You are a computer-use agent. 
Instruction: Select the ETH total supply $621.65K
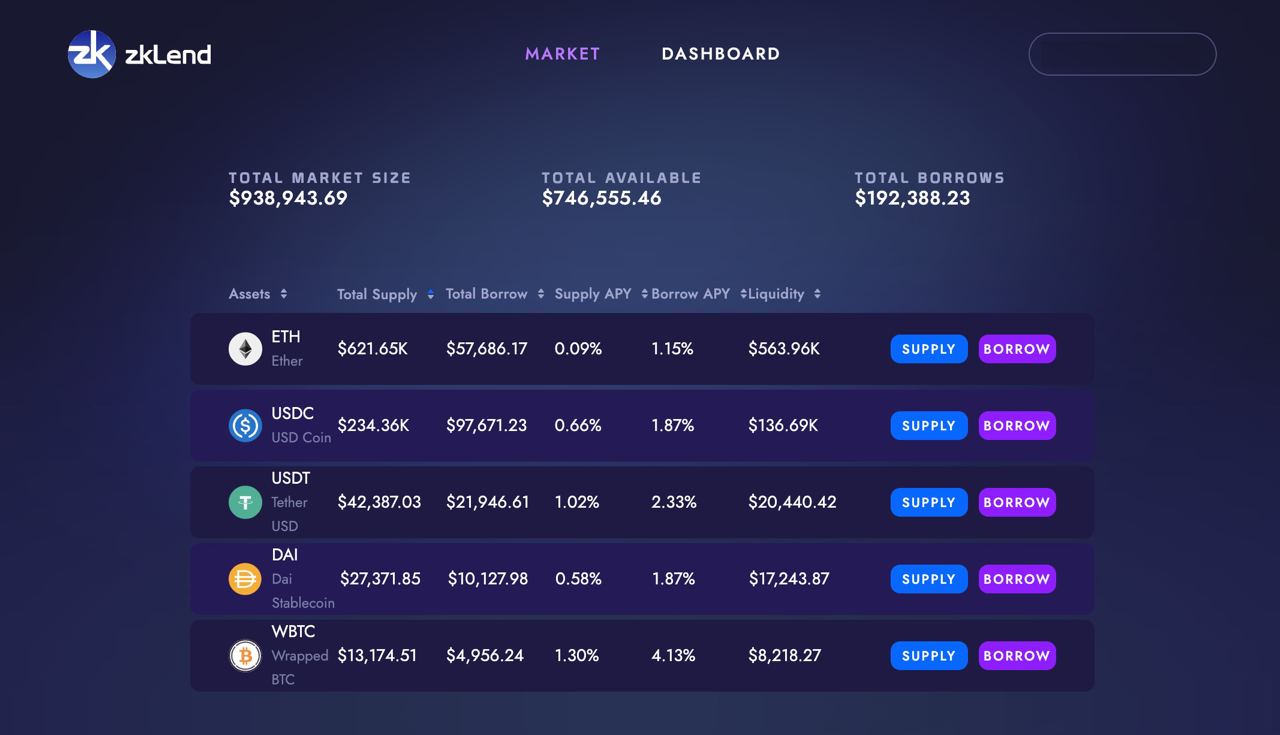coord(372,349)
